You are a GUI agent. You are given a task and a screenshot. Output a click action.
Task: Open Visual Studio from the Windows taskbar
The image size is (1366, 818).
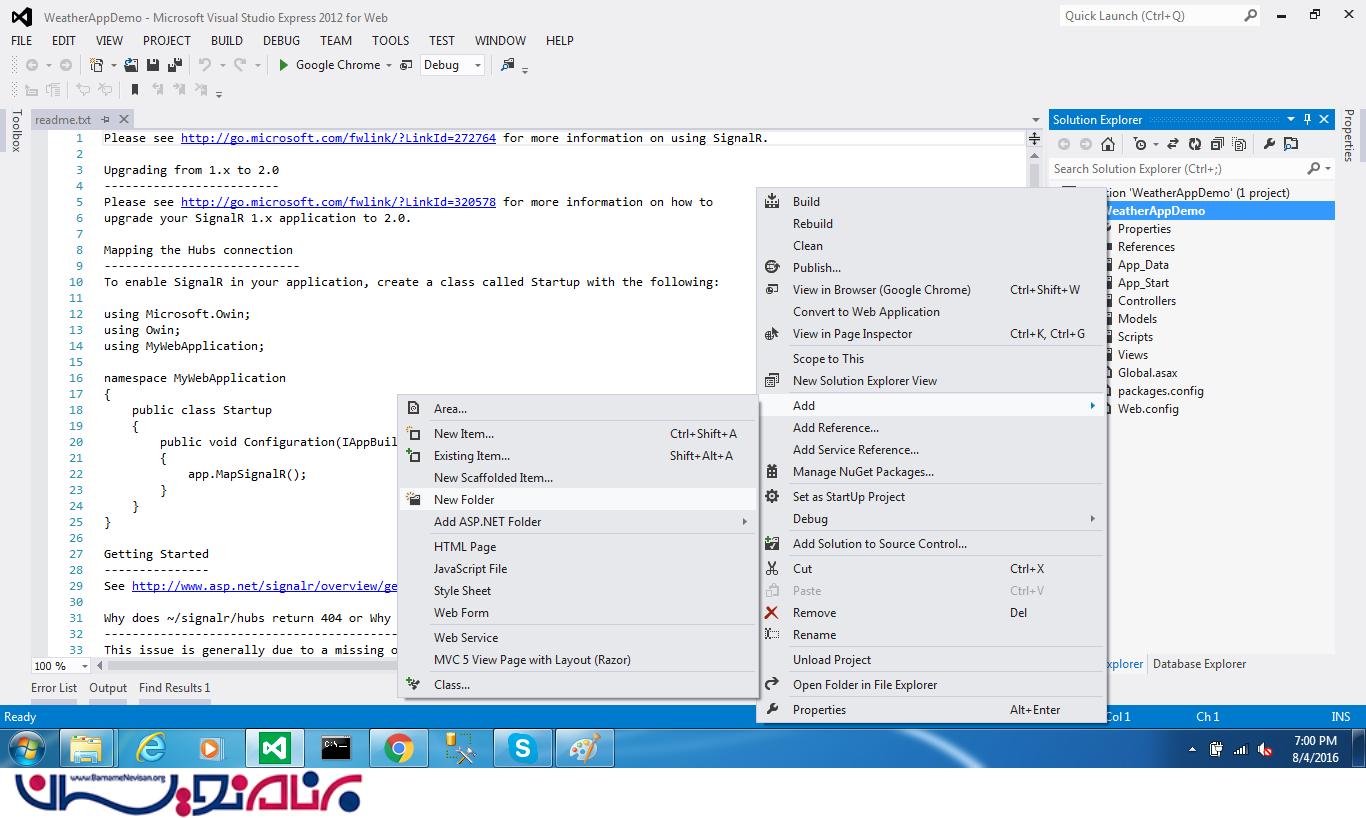273,748
